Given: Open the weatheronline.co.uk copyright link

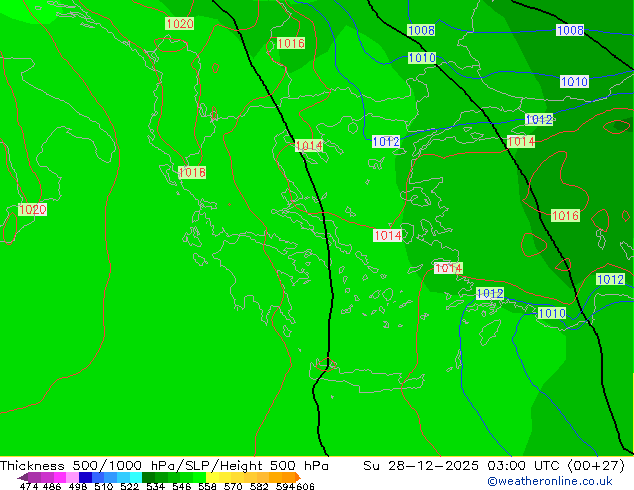Looking at the screenshot, I should tap(550, 481).
